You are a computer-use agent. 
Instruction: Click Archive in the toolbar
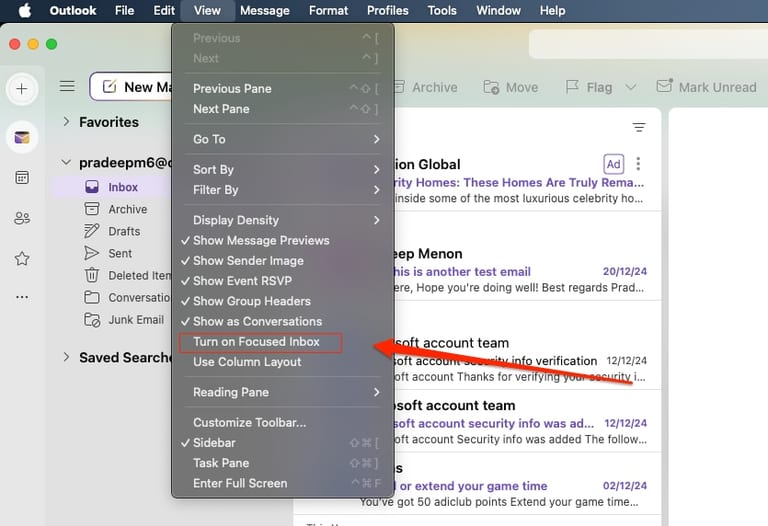pos(426,87)
